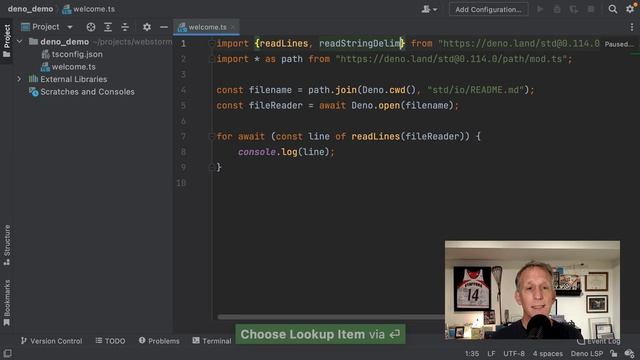Screen dimensions: 640x360
Task: Click welcome.ts breadcrumb in navigation bar
Action: (x=89, y=9)
